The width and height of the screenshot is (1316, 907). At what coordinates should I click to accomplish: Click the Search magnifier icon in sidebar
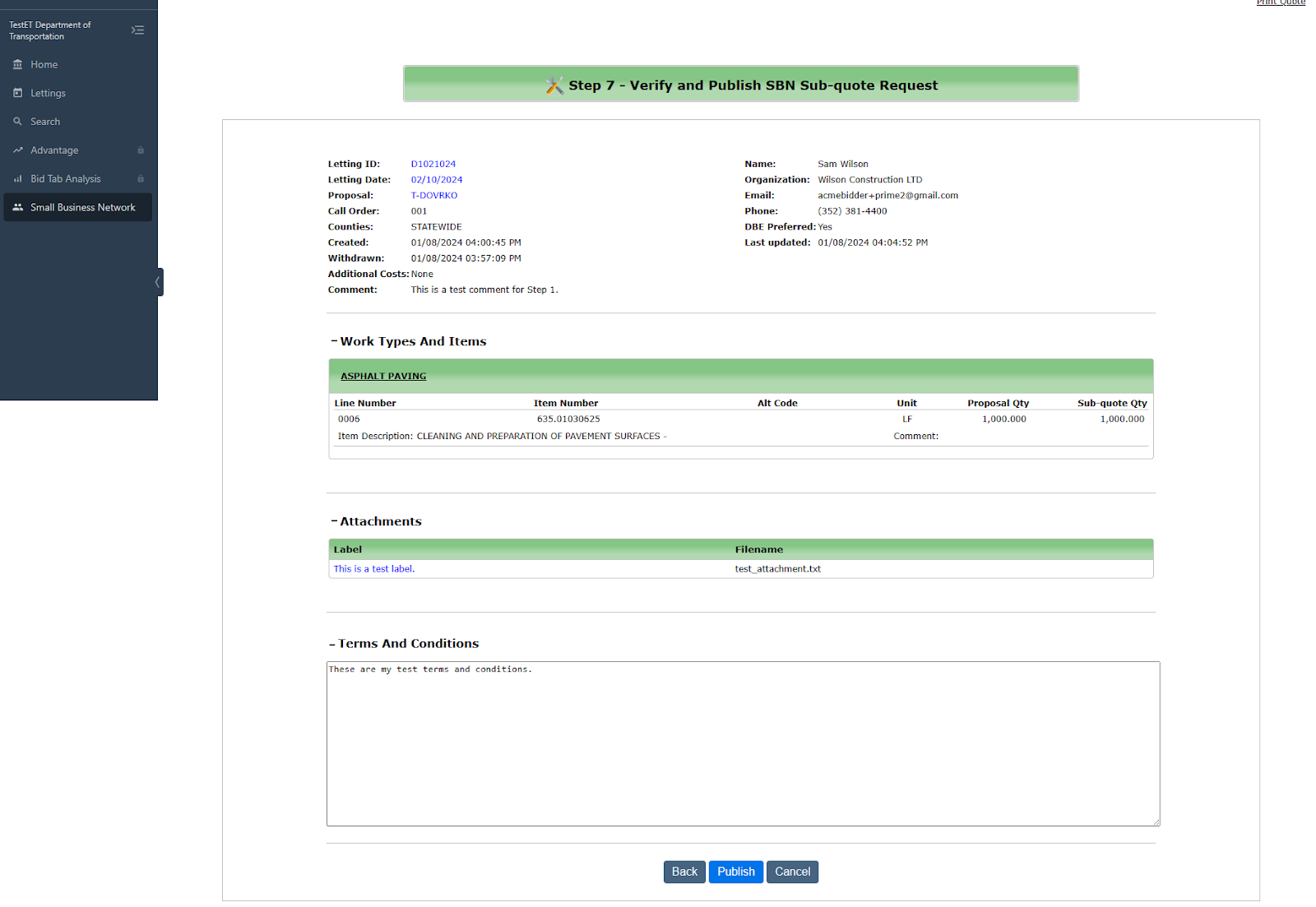pyautogui.click(x=17, y=122)
